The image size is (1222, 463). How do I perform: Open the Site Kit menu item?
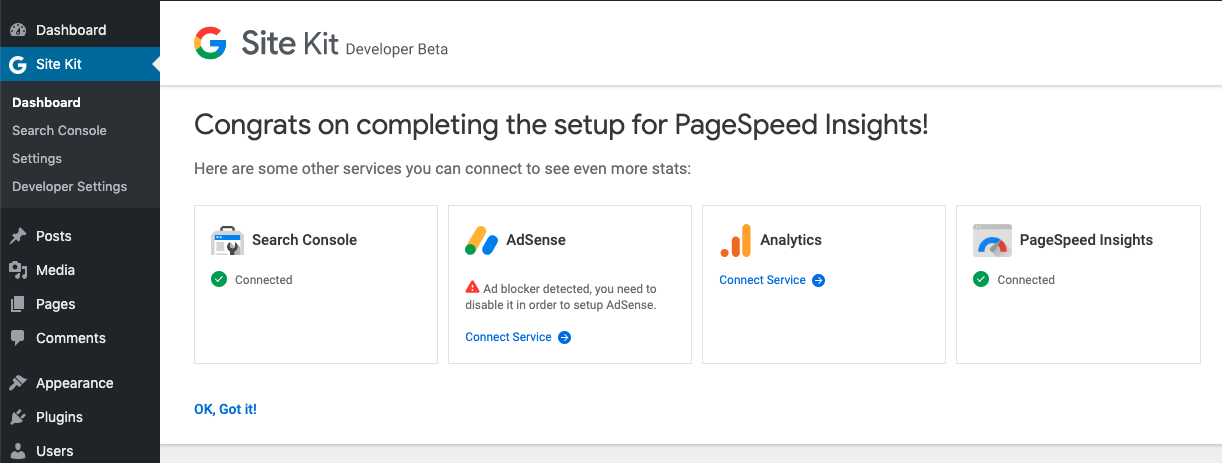80,64
